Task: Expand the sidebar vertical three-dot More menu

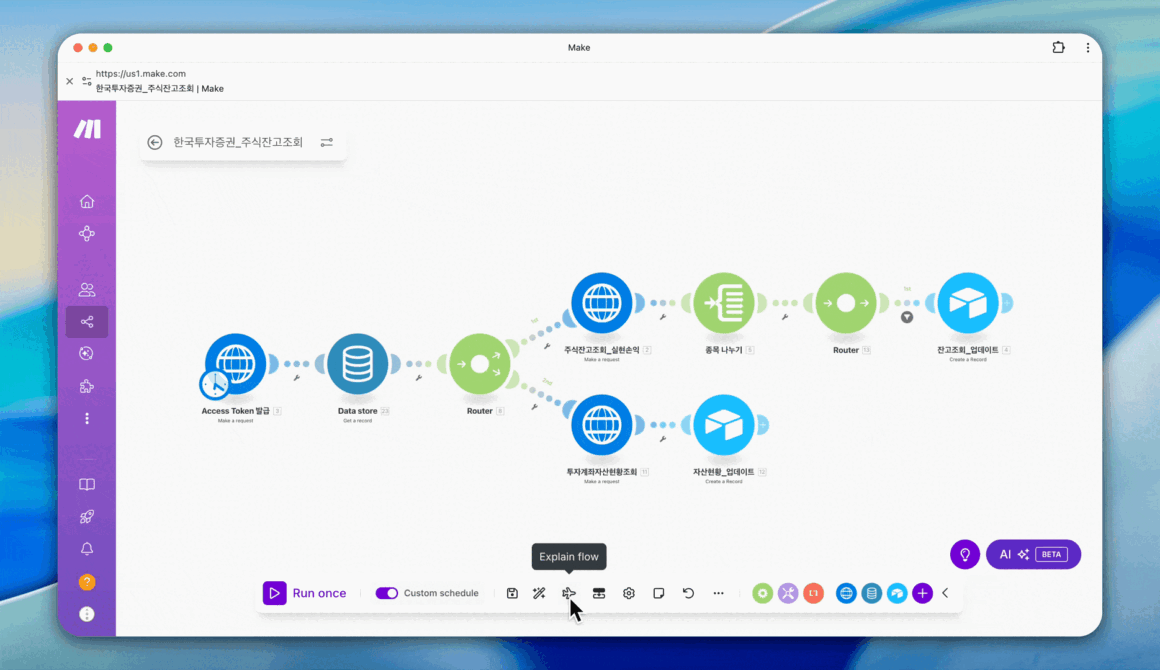Action: click(x=87, y=418)
